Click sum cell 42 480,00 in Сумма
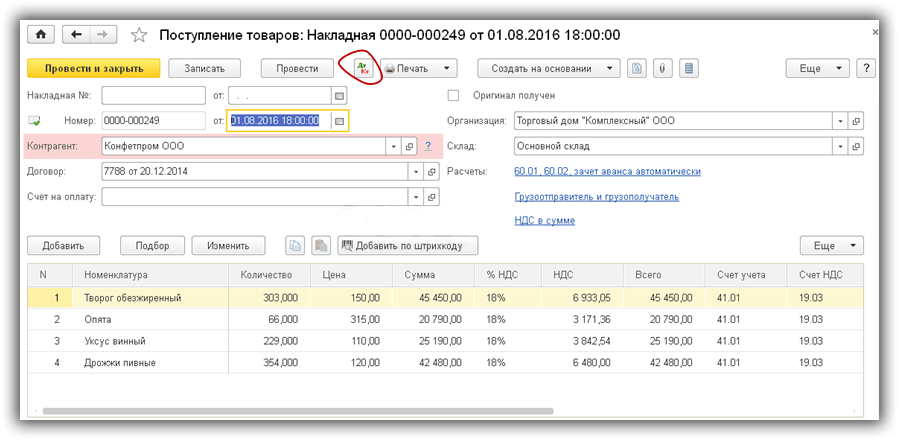899x440 pixels. (433, 363)
